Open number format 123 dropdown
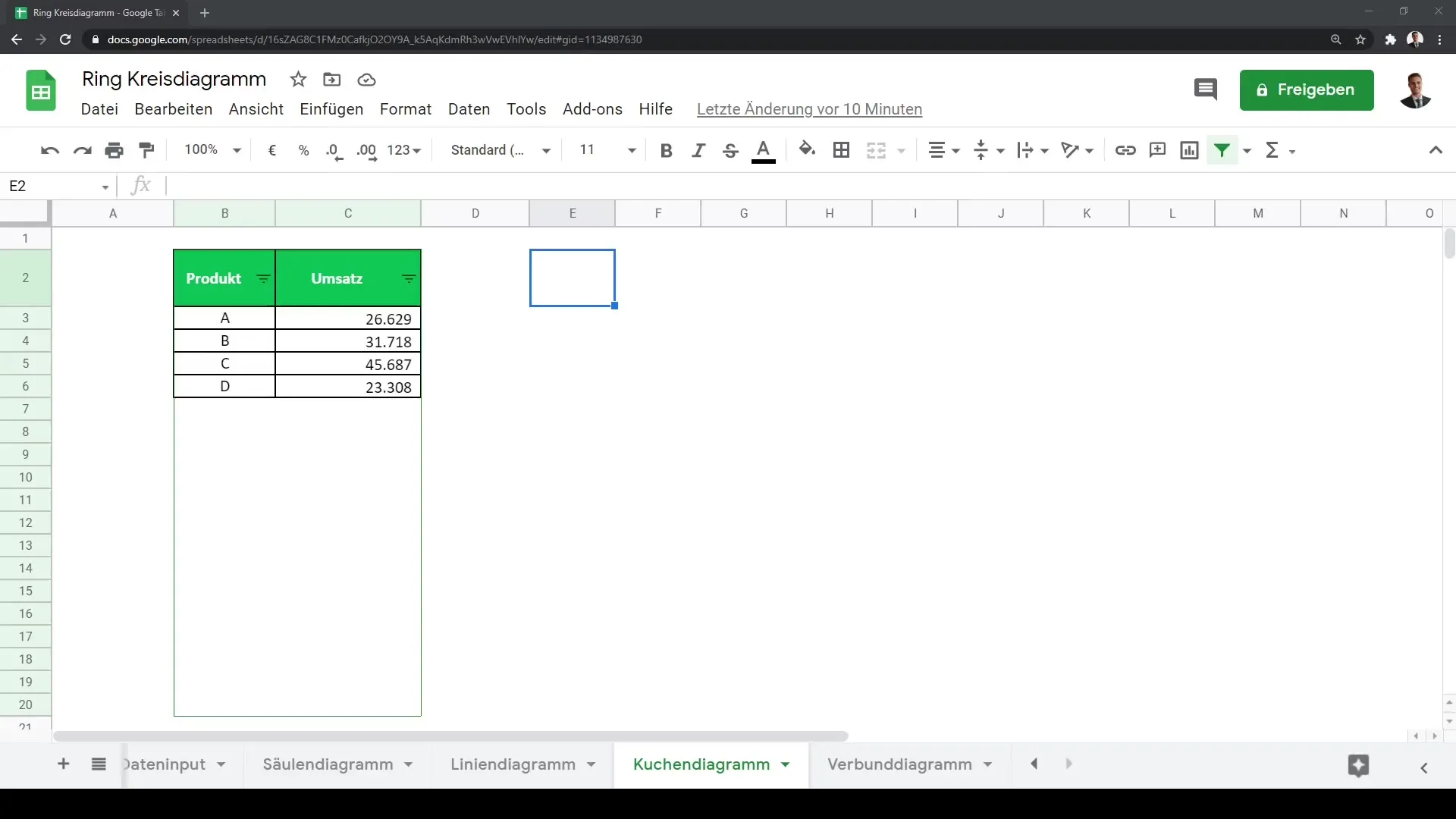The width and height of the screenshot is (1456, 819). pyautogui.click(x=403, y=150)
